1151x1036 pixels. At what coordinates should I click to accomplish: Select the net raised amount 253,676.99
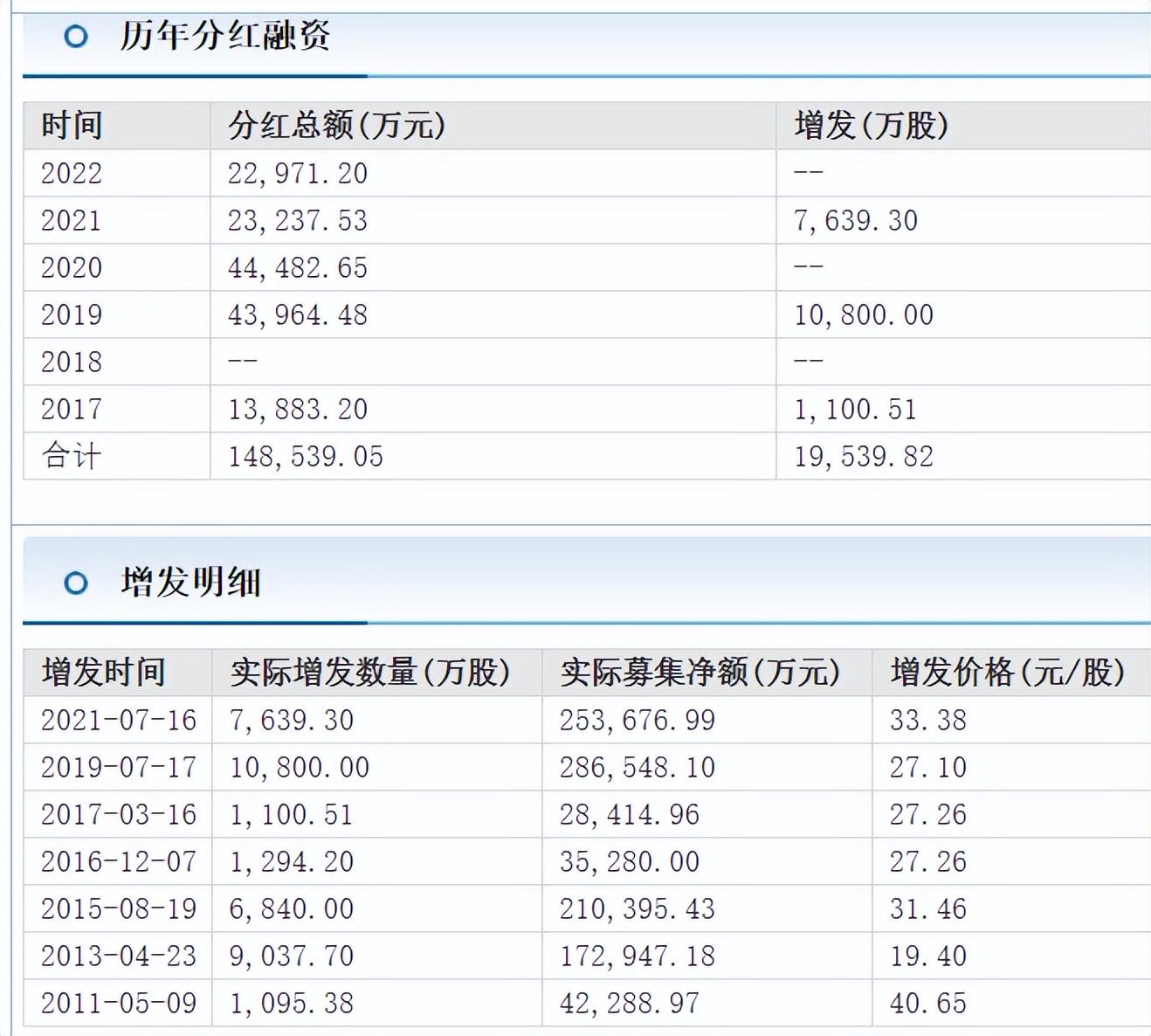click(638, 720)
